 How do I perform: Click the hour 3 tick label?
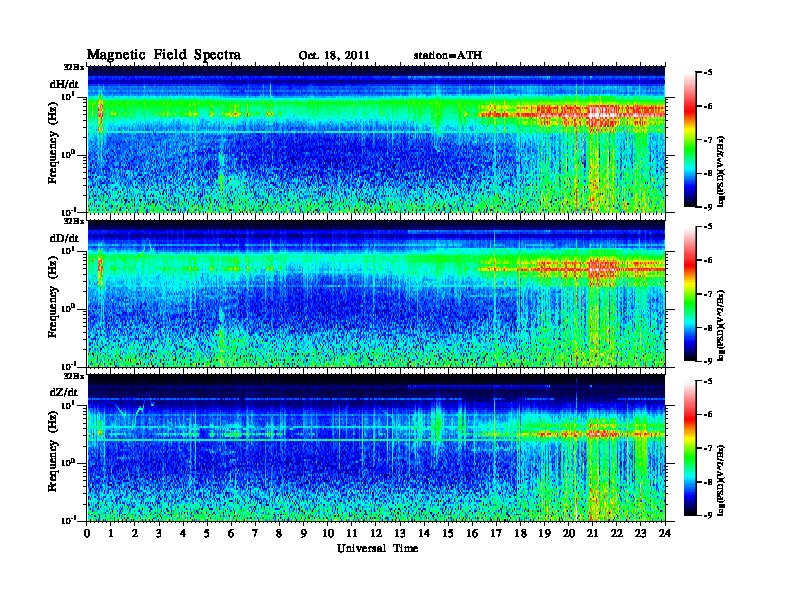[x=159, y=533]
